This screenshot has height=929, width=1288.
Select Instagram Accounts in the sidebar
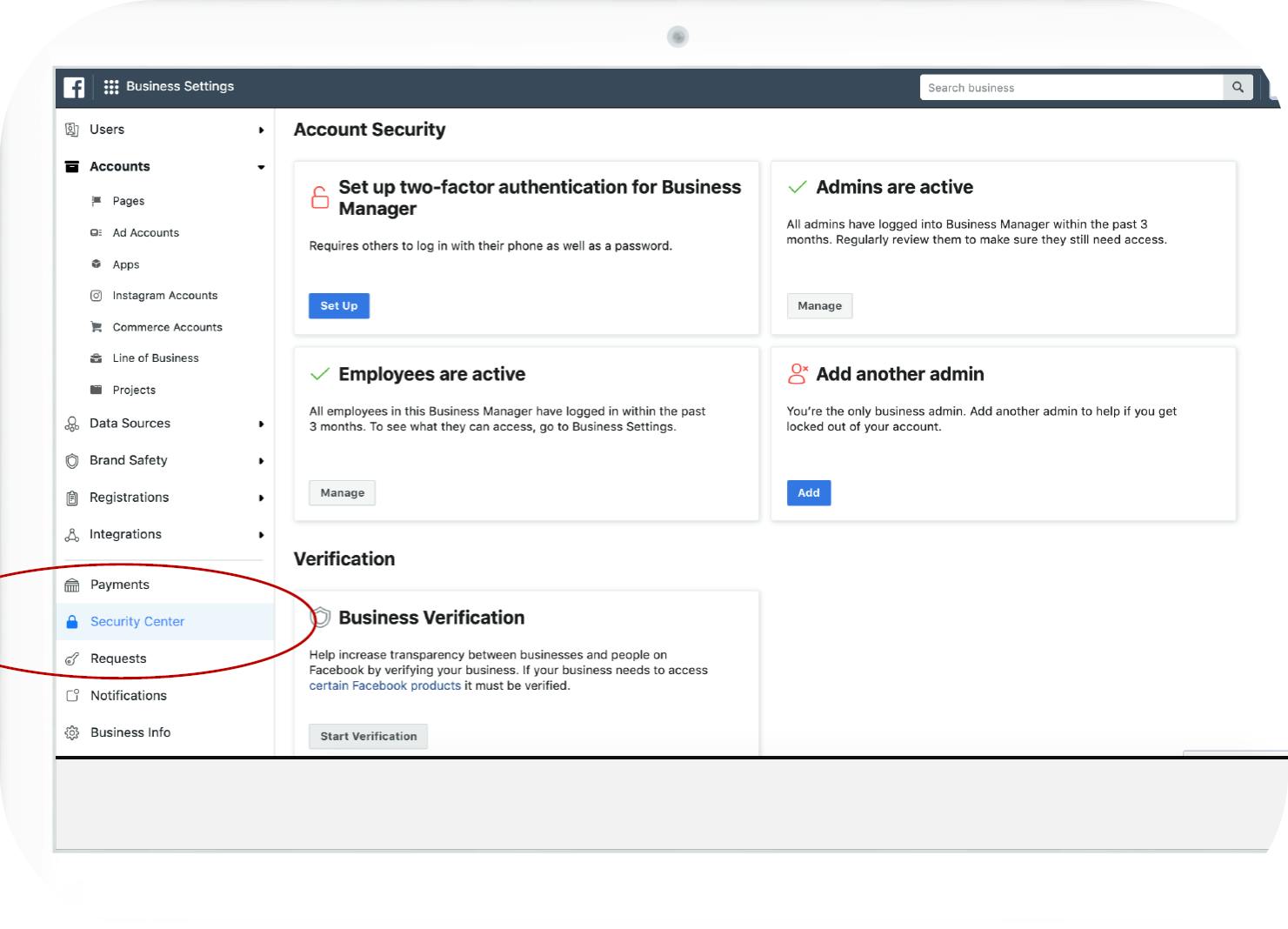coord(165,296)
